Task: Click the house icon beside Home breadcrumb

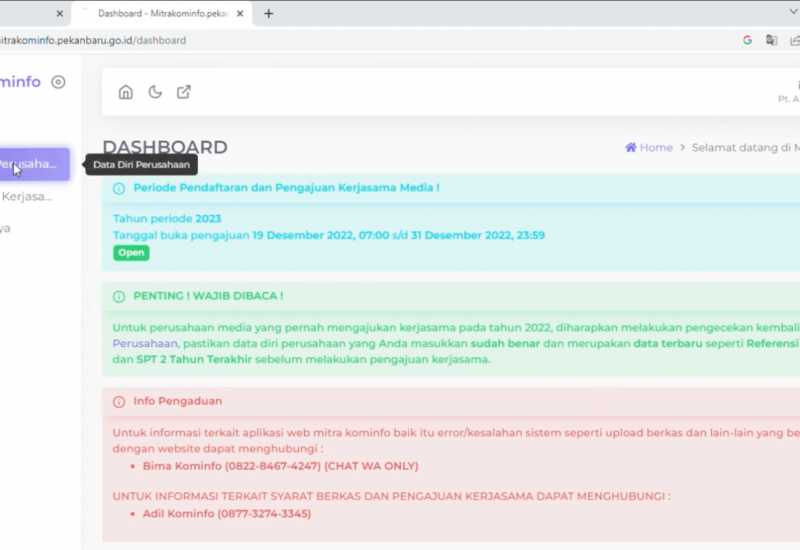Action: pyautogui.click(x=631, y=147)
